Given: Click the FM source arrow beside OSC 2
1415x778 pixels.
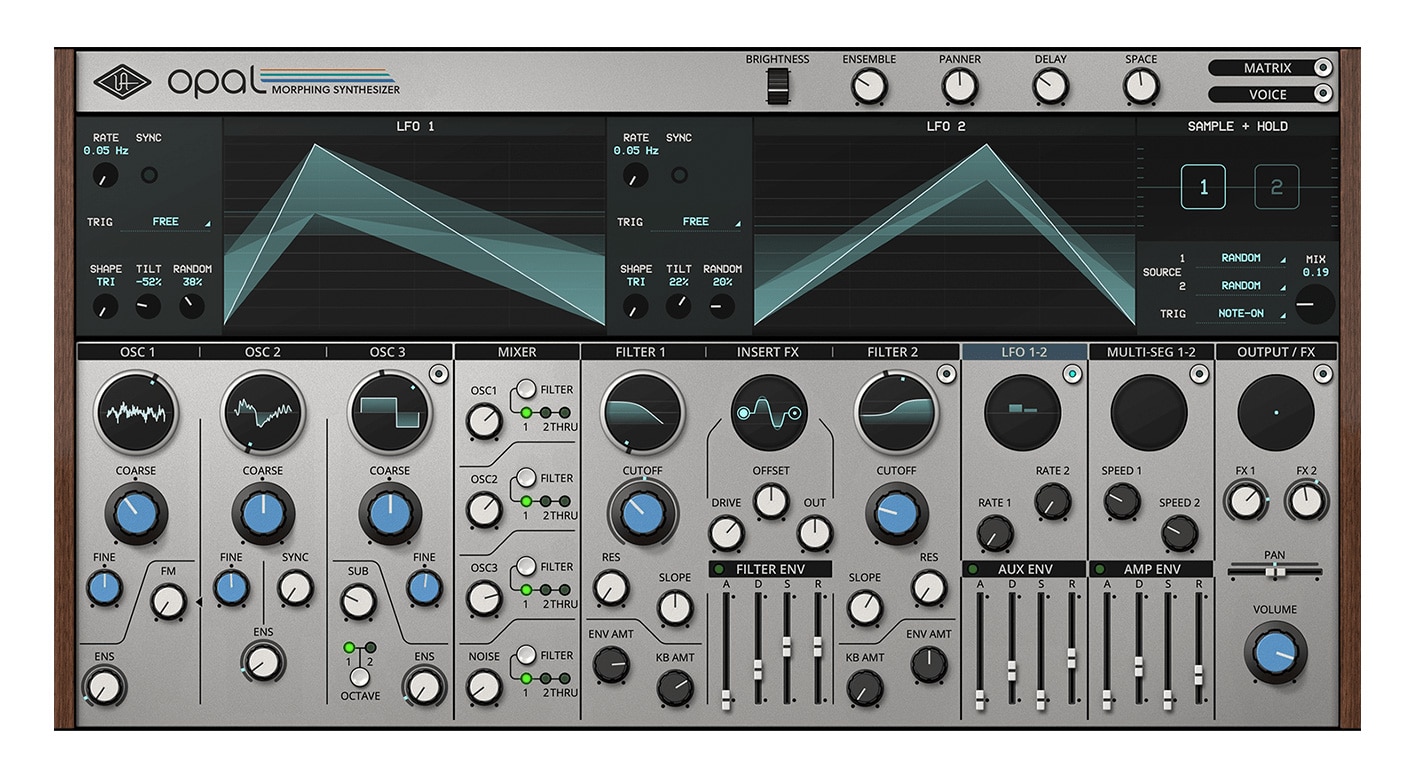Looking at the screenshot, I should (x=198, y=602).
